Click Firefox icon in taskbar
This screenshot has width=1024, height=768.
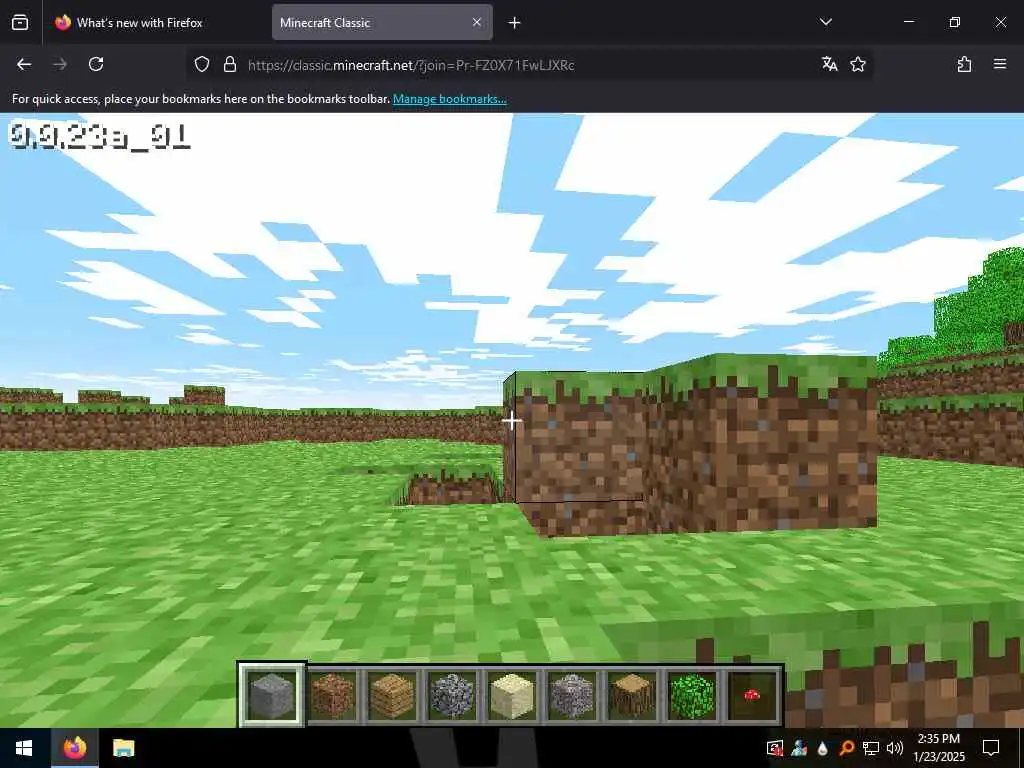pyautogui.click(x=74, y=748)
